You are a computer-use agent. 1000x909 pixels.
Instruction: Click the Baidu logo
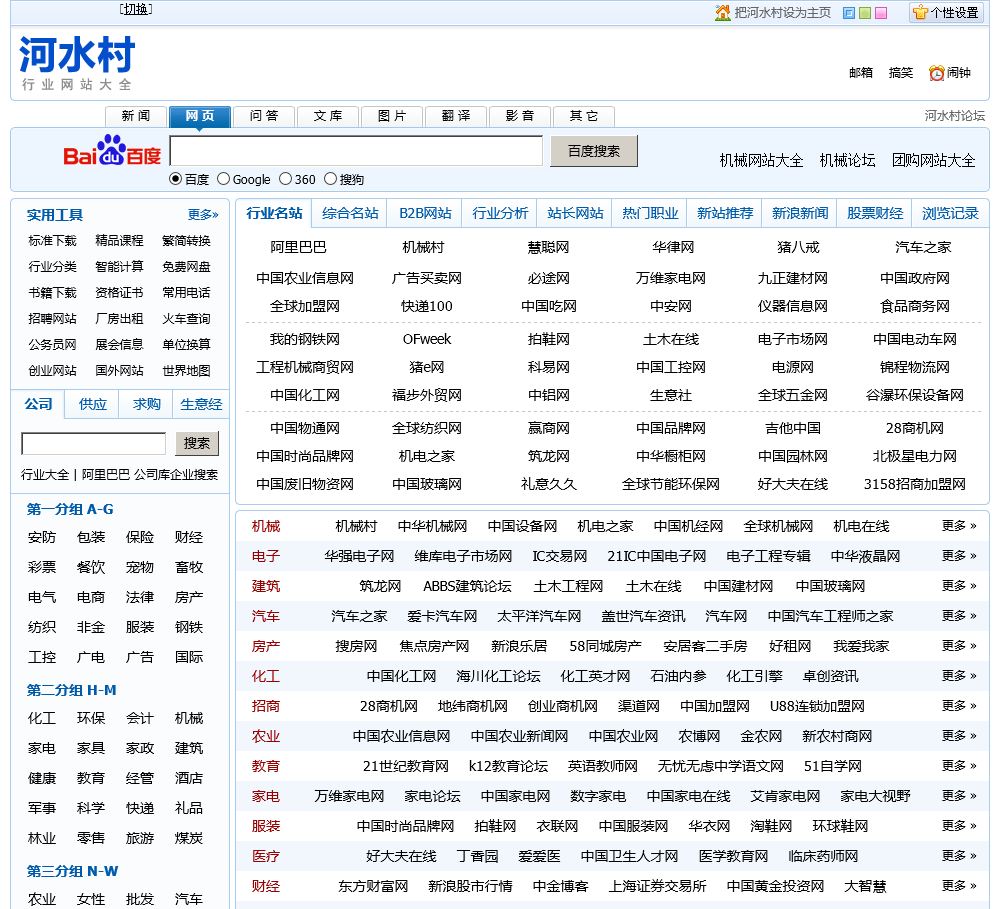(x=112, y=151)
